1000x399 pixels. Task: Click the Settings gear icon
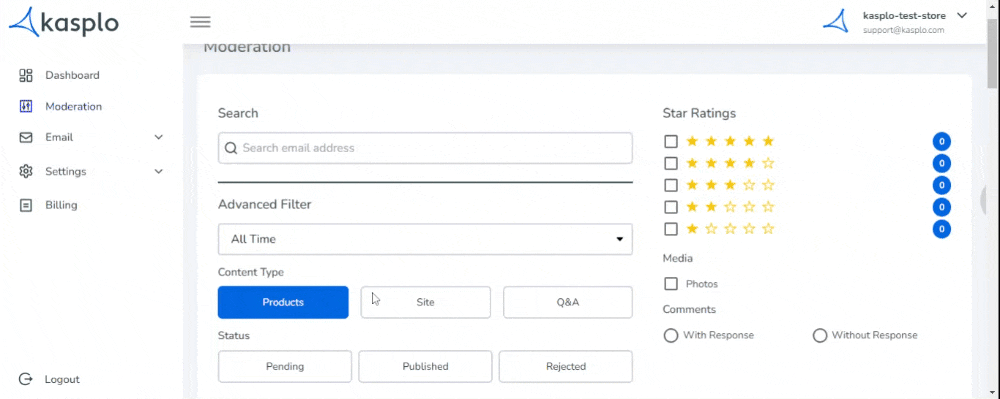(x=26, y=171)
